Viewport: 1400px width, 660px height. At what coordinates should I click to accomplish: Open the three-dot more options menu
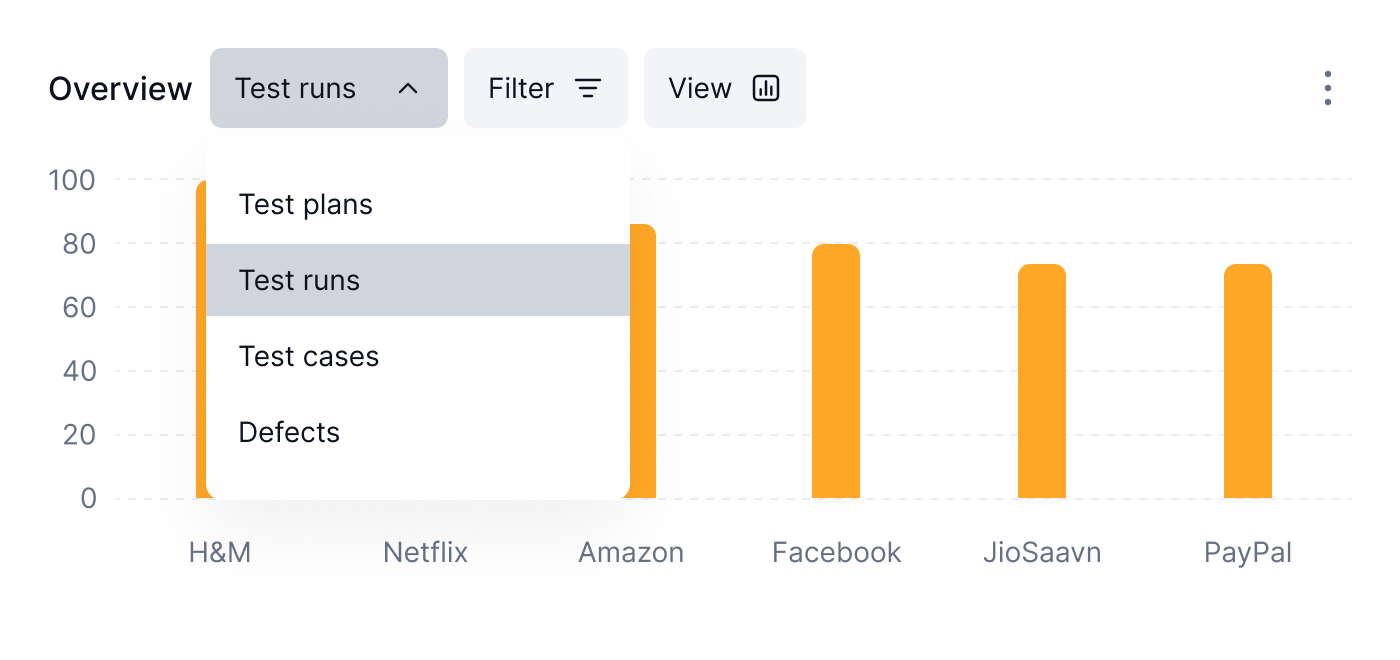(1327, 88)
